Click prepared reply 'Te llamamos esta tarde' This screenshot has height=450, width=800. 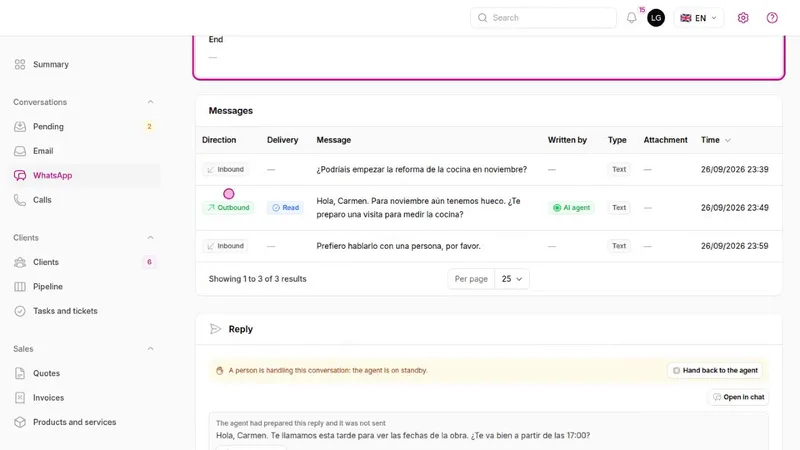tap(403, 435)
